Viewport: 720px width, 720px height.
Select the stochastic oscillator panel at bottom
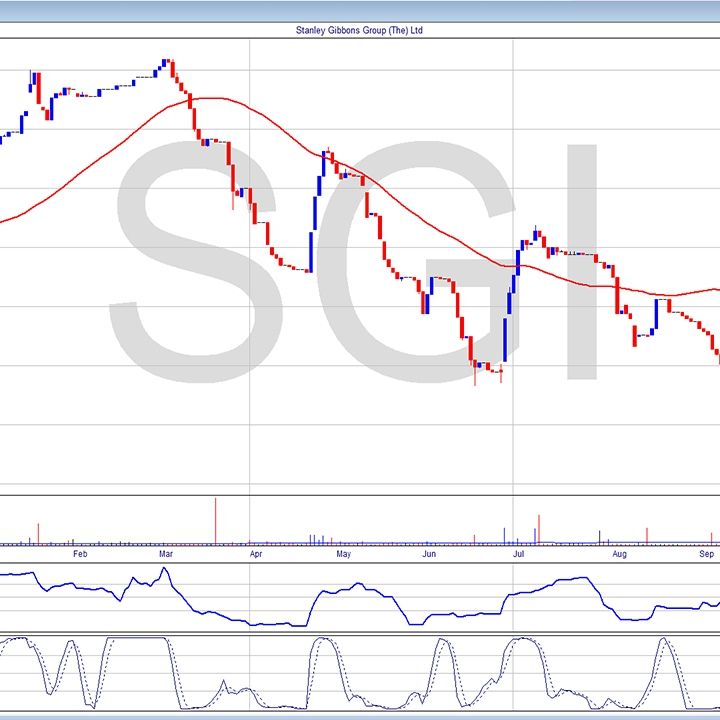tap(360, 675)
